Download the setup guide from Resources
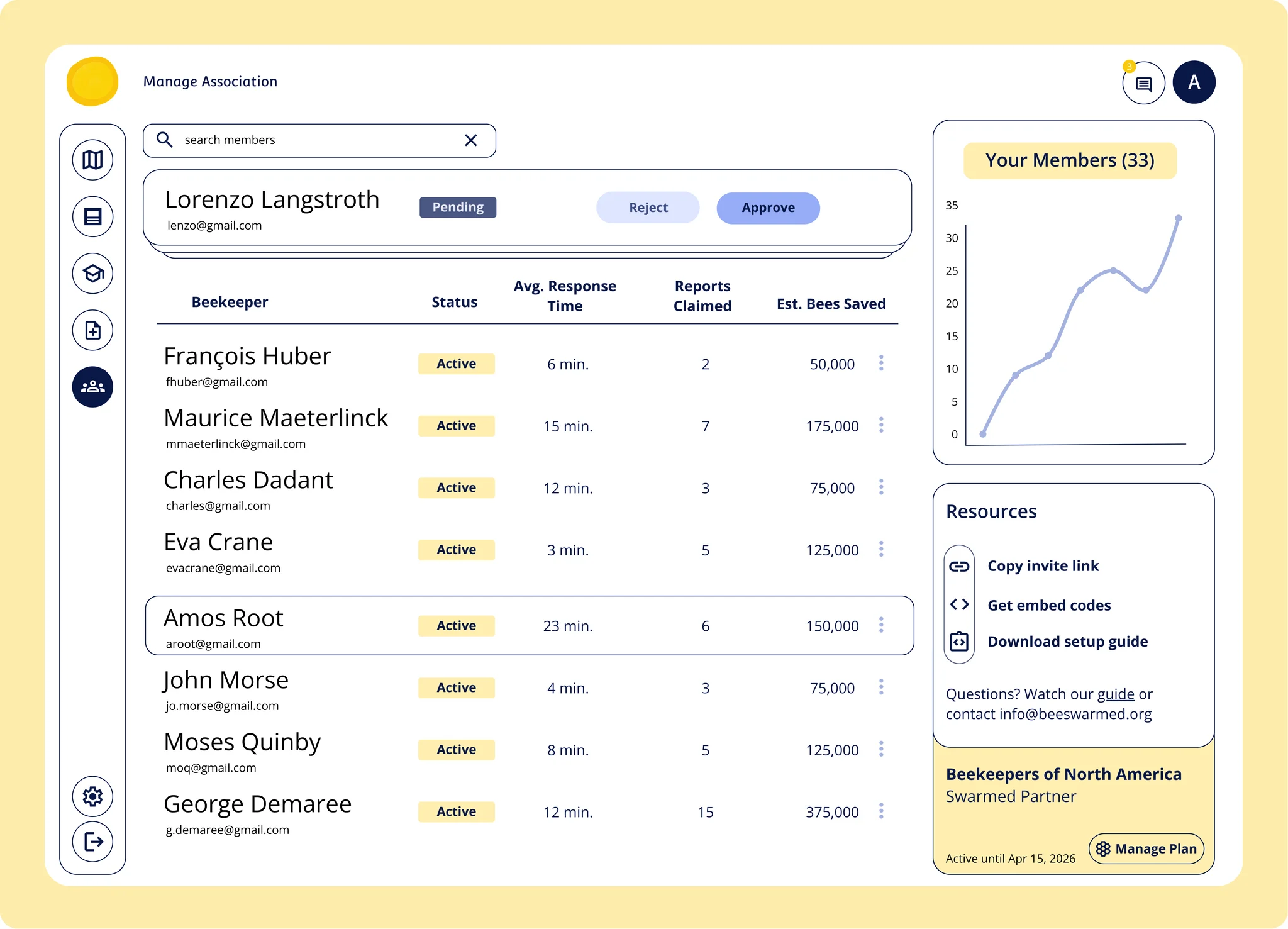1288x929 pixels. point(1067,642)
